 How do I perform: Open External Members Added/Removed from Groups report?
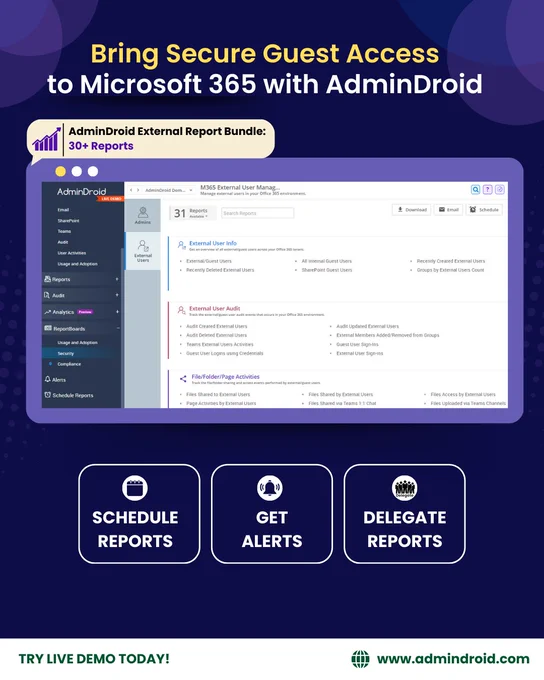pos(387,335)
